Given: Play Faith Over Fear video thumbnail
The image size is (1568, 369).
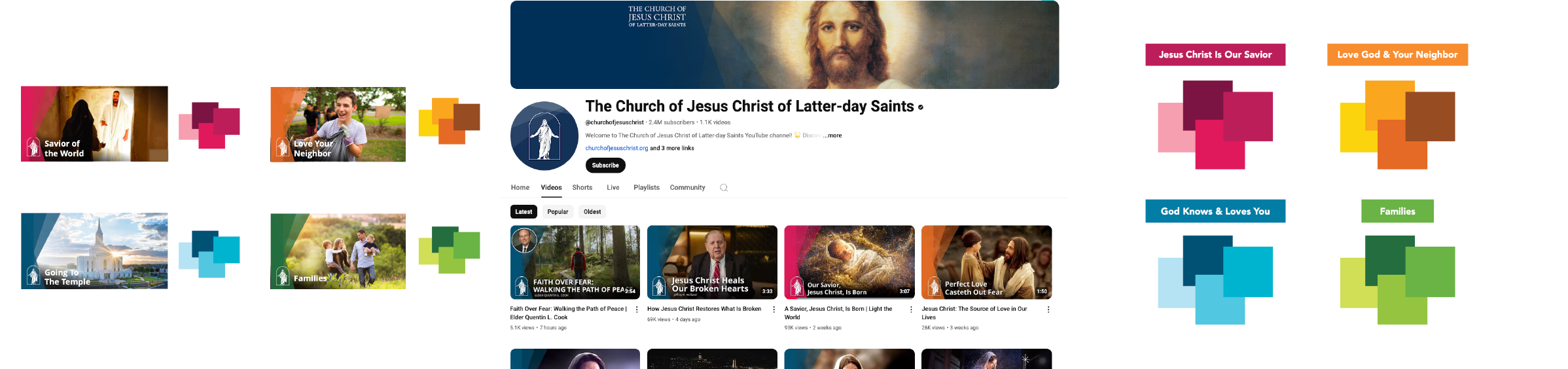Looking at the screenshot, I should (x=575, y=262).
